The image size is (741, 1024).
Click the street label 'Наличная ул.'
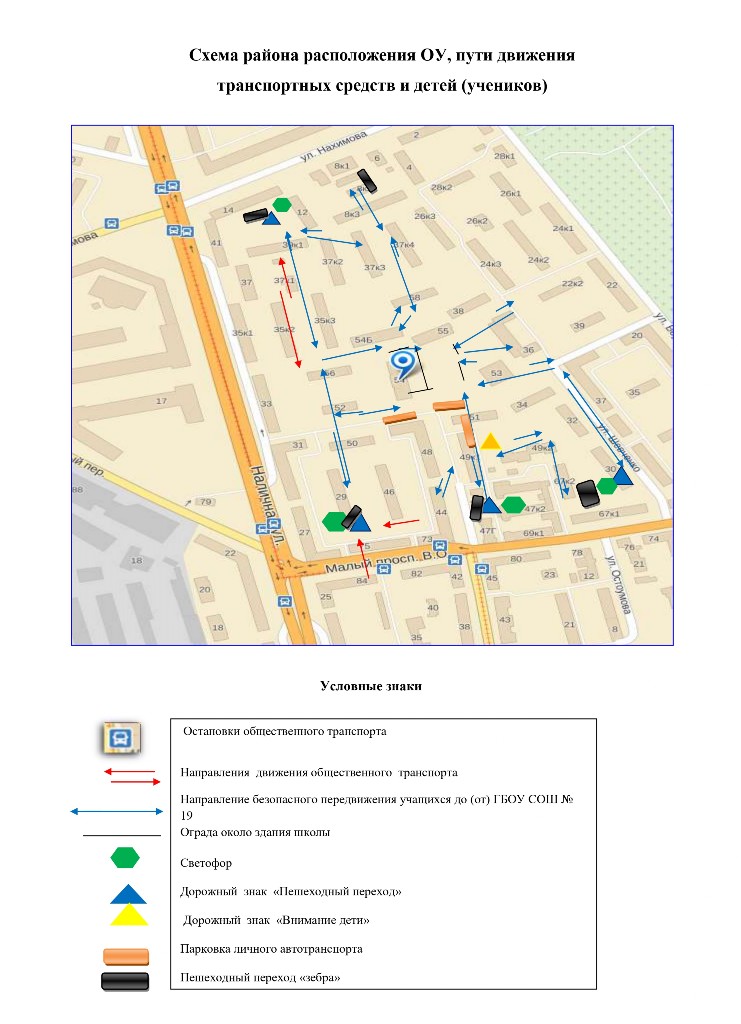pyautogui.click(x=268, y=507)
